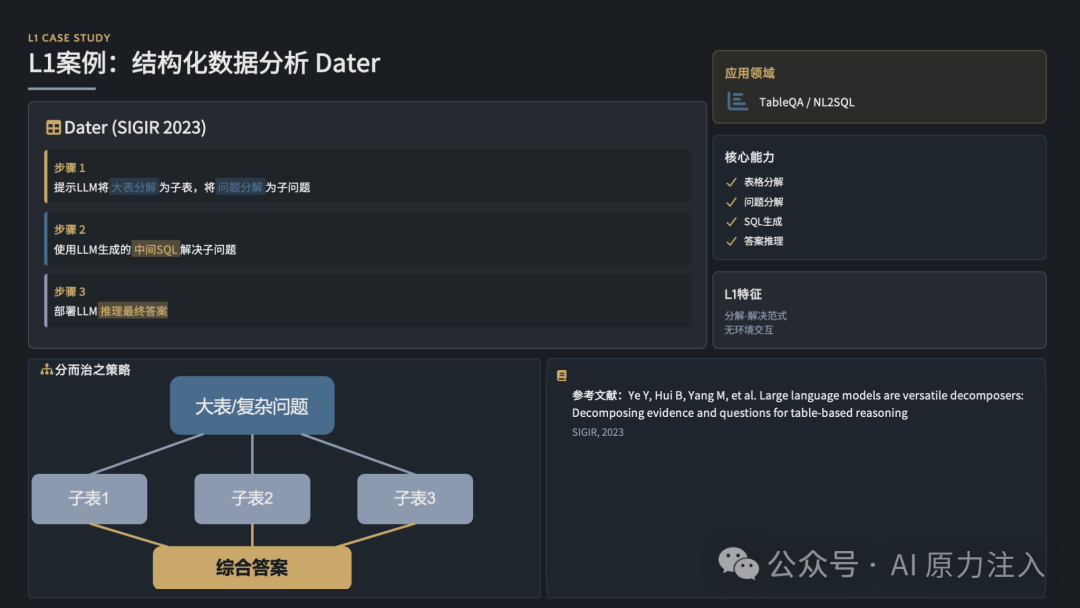Click the 分而治之策略 heading
This screenshot has height=608, width=1080.
92,370
